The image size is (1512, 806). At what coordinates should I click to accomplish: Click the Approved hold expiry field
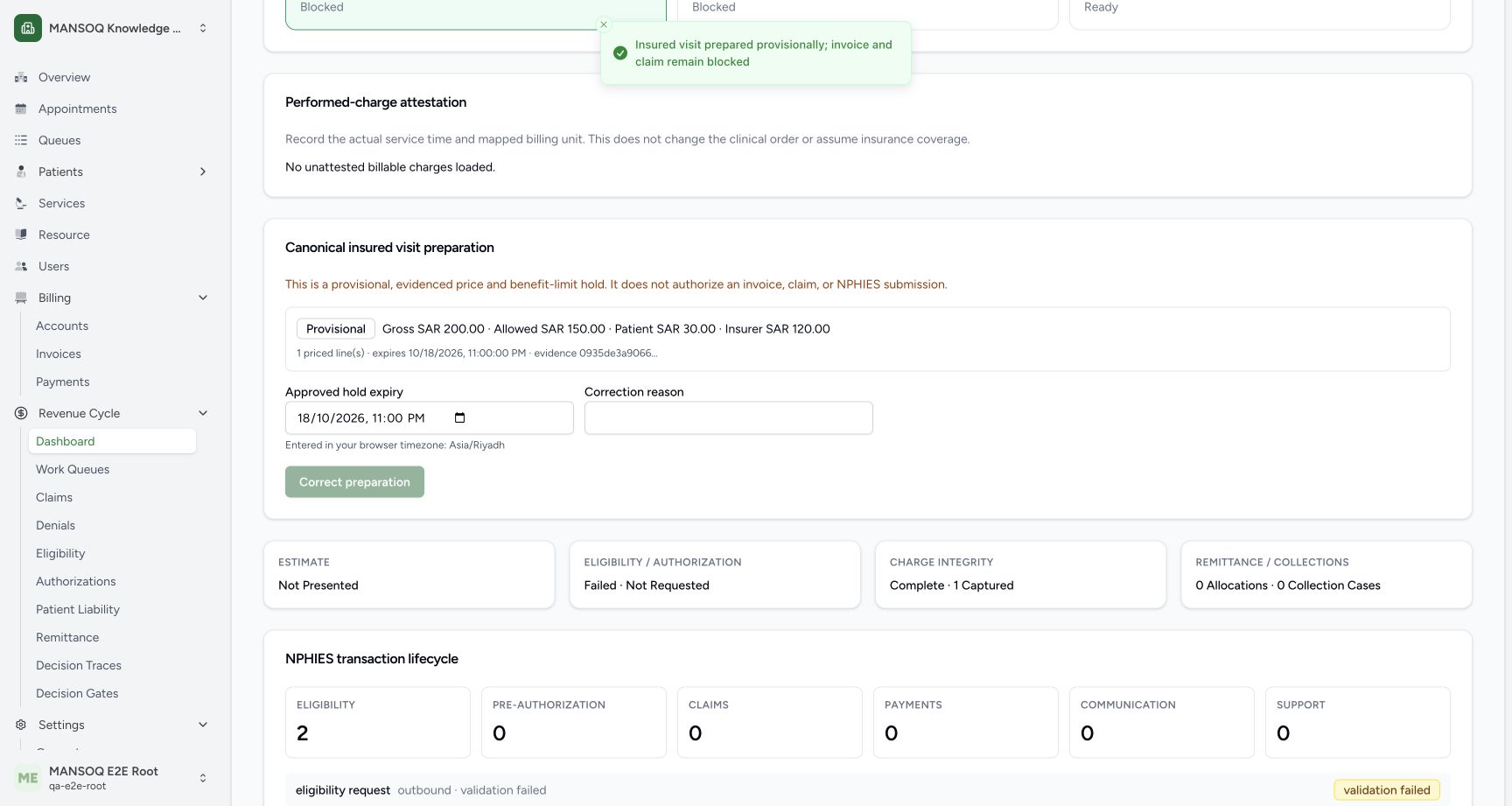[x=429, y=418]
